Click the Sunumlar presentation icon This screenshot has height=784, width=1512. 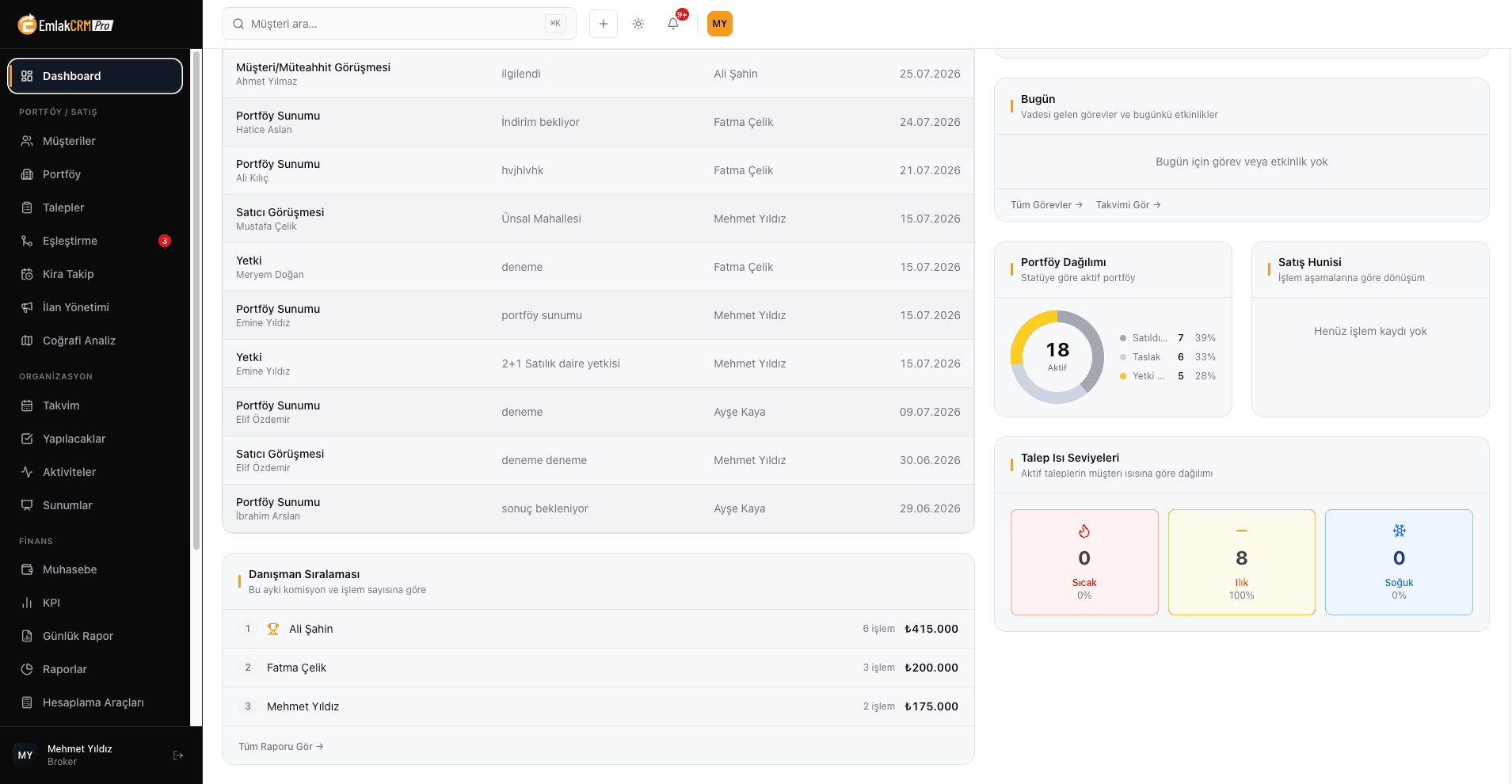(x=27, y=505)
